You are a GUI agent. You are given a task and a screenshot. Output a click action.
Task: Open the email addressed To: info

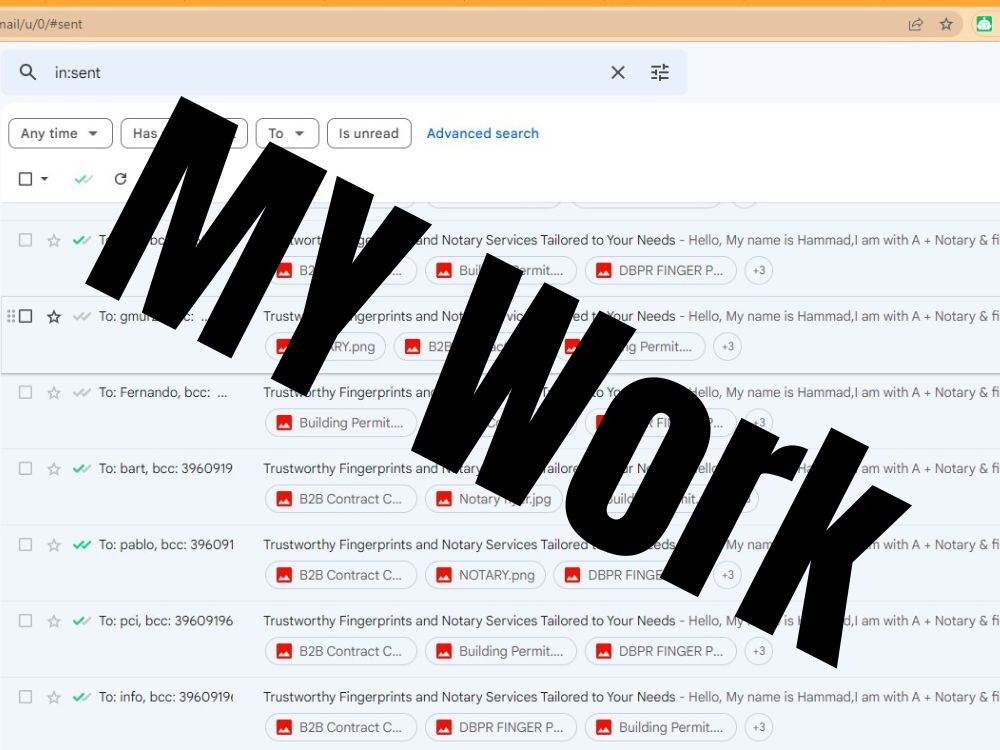point(500,715)
